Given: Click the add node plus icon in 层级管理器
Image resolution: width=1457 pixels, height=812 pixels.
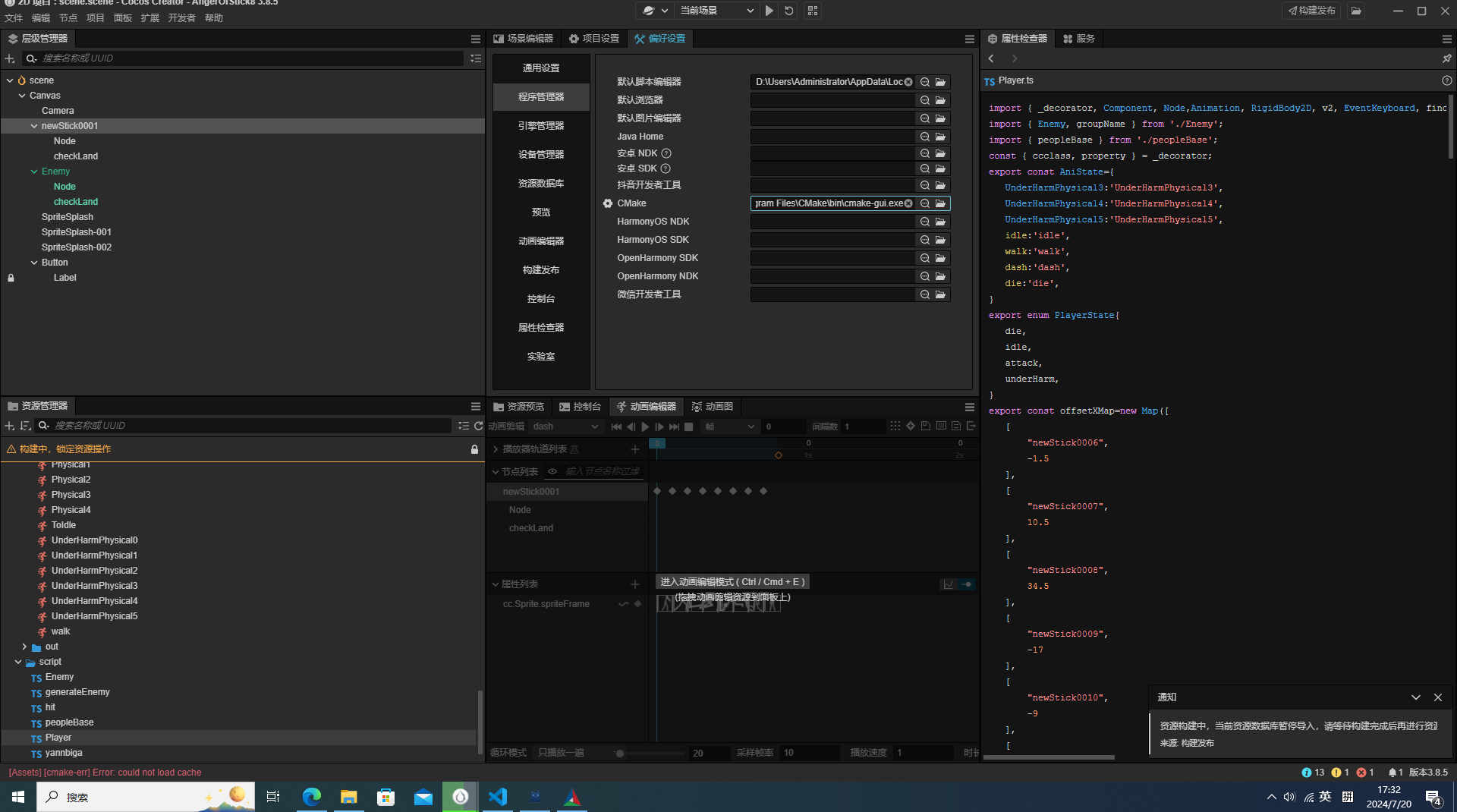Looking at the screenshot, I should pos(10,58).
